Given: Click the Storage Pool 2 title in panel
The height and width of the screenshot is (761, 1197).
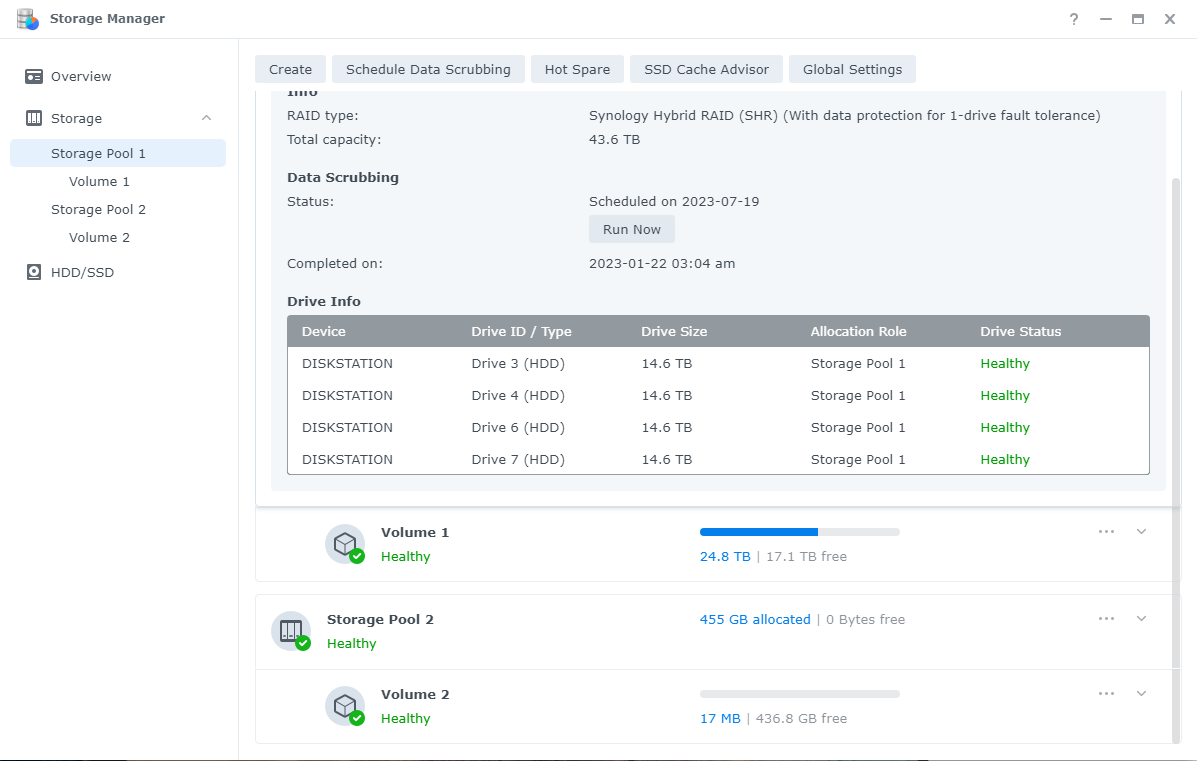Looking at the screenshot, I should [x=380, y=619].
